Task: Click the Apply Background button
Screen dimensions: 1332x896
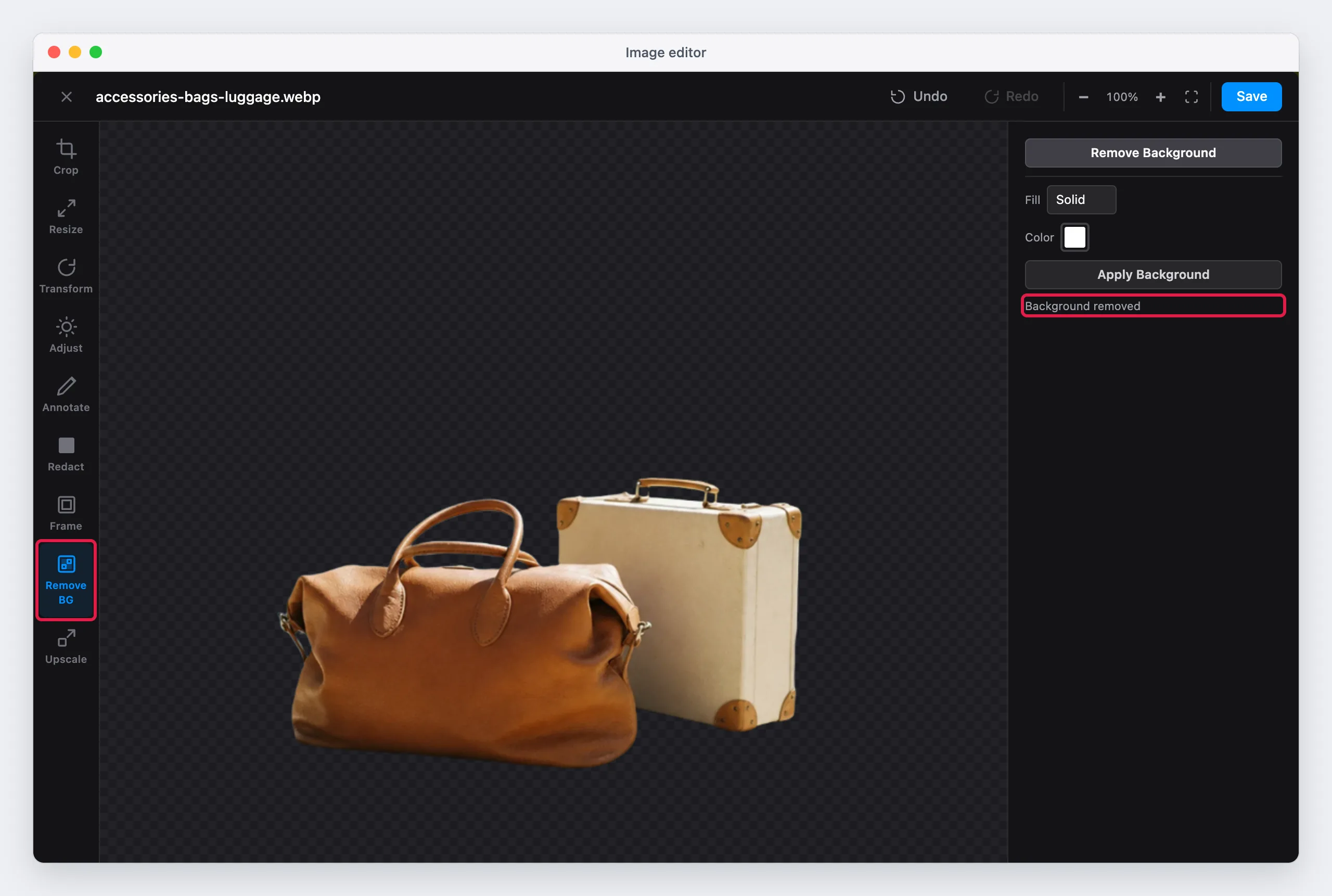Action: click(x=1153, y=274)
